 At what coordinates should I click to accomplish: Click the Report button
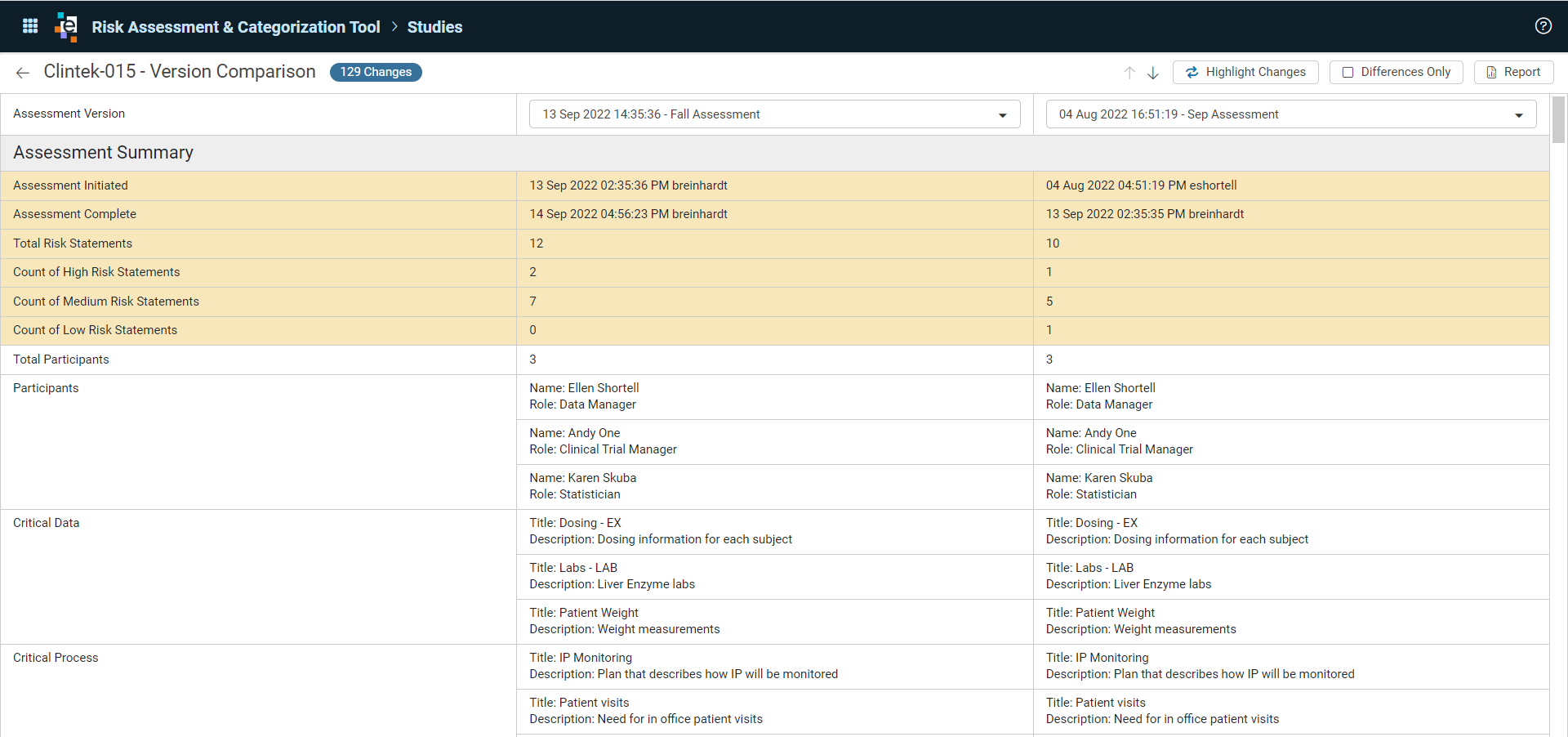point(1513,72)
